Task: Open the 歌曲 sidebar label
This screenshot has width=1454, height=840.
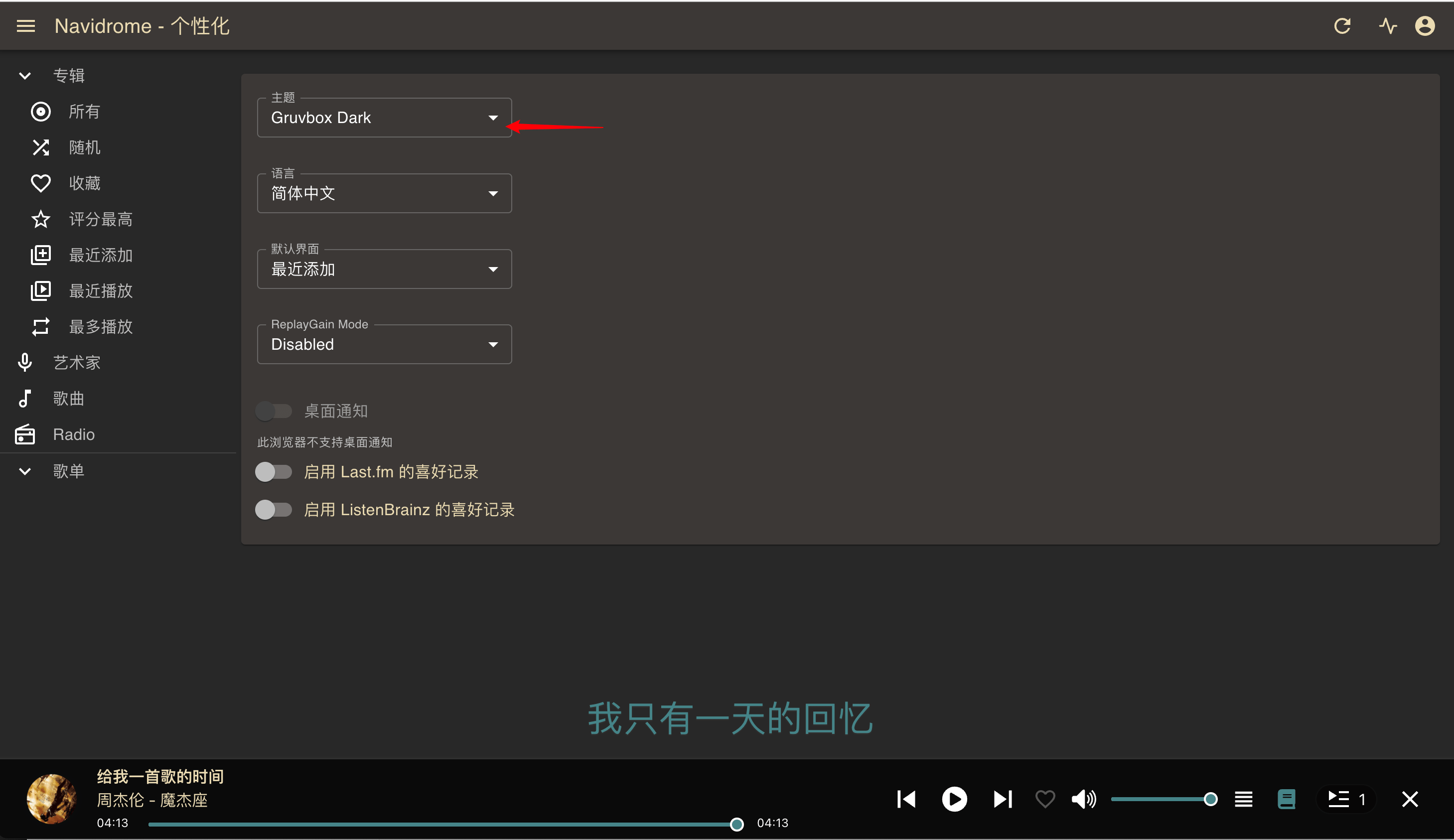Action: pos(69,398)
